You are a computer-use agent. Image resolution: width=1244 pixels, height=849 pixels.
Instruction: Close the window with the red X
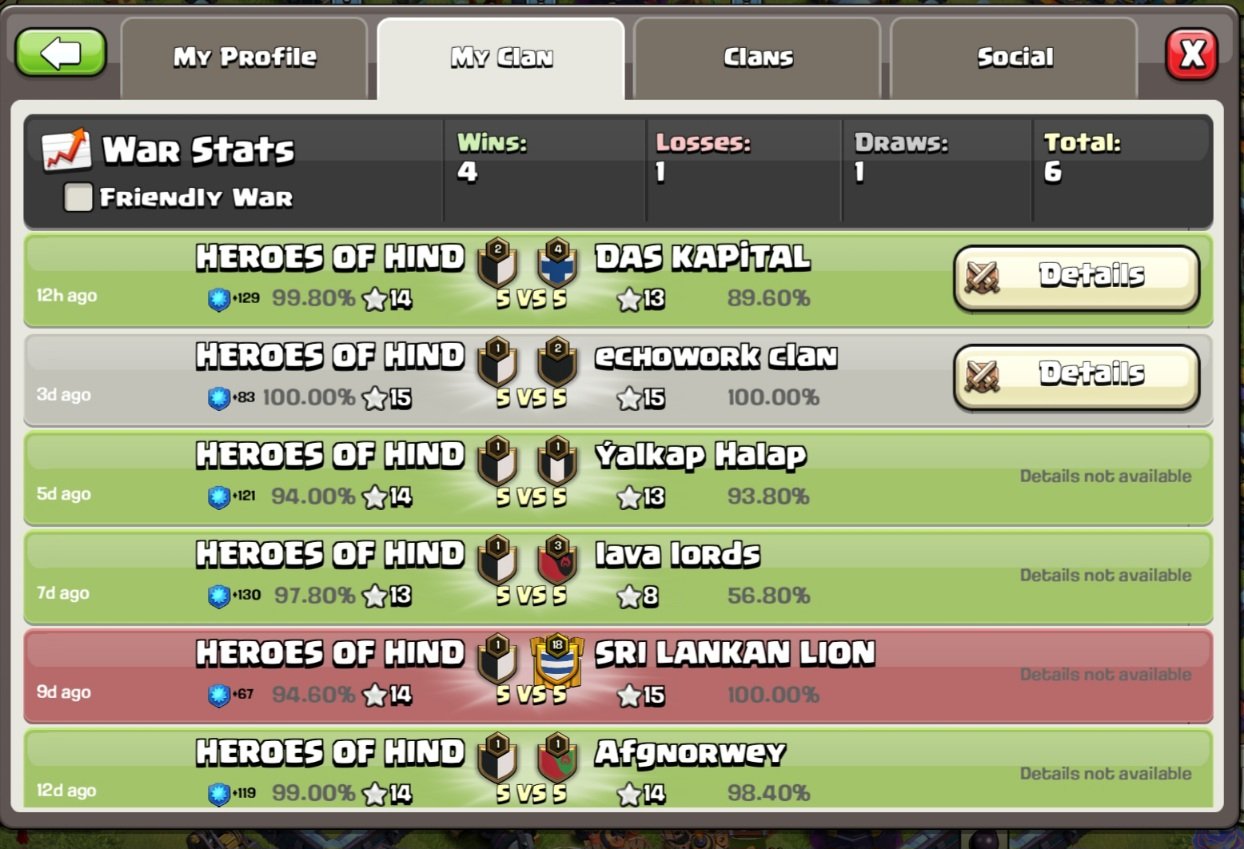click(x=1192, y=54)
